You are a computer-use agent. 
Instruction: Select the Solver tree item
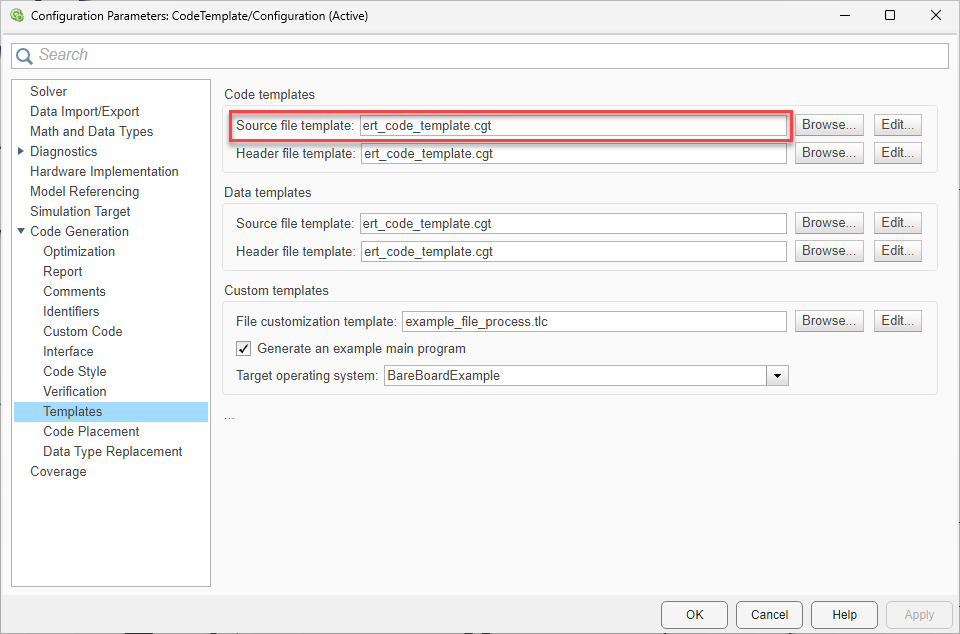pos(48,91)
